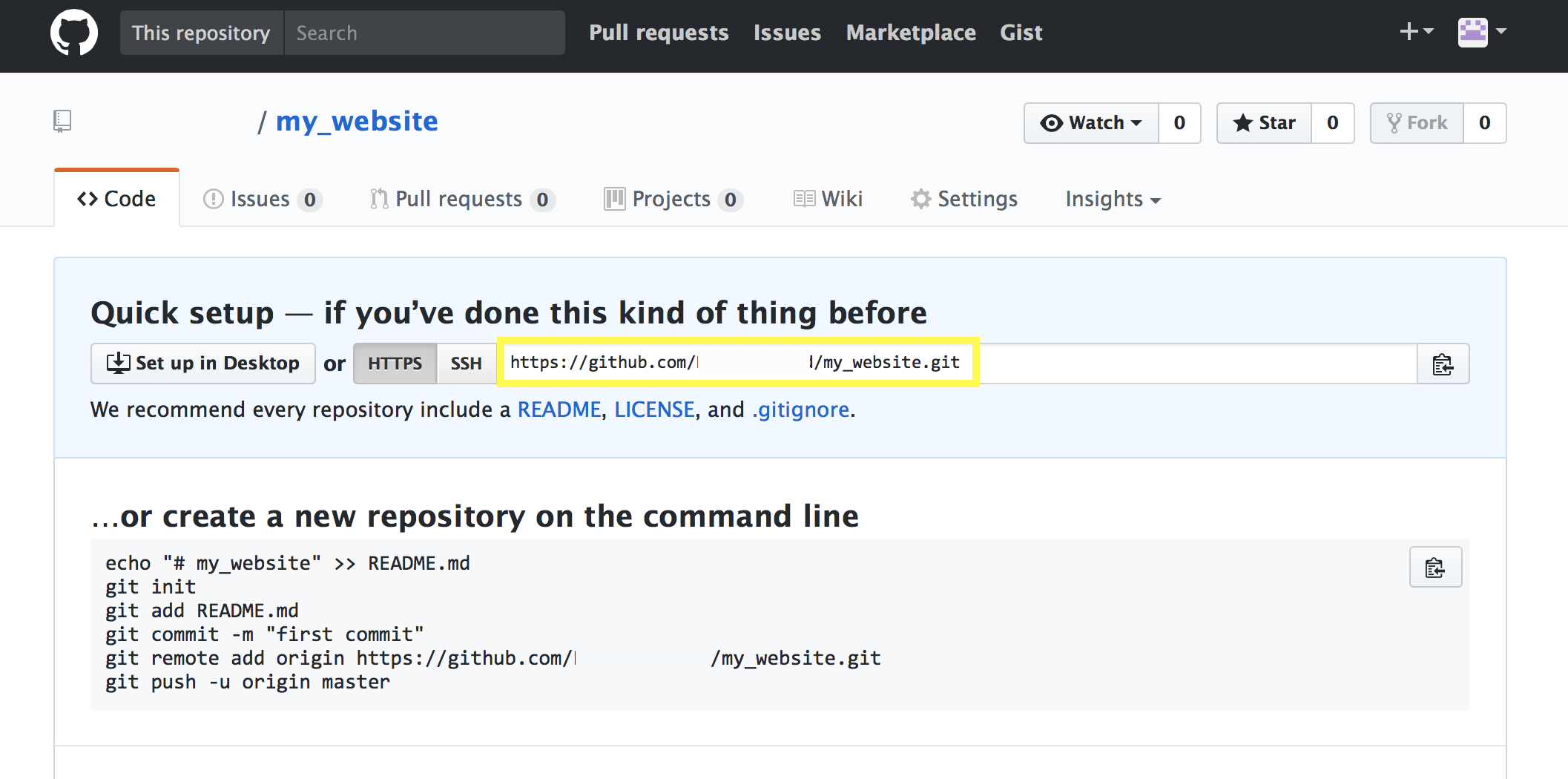
Task: Click the 'git init' command line
Action: pos(151,587)
